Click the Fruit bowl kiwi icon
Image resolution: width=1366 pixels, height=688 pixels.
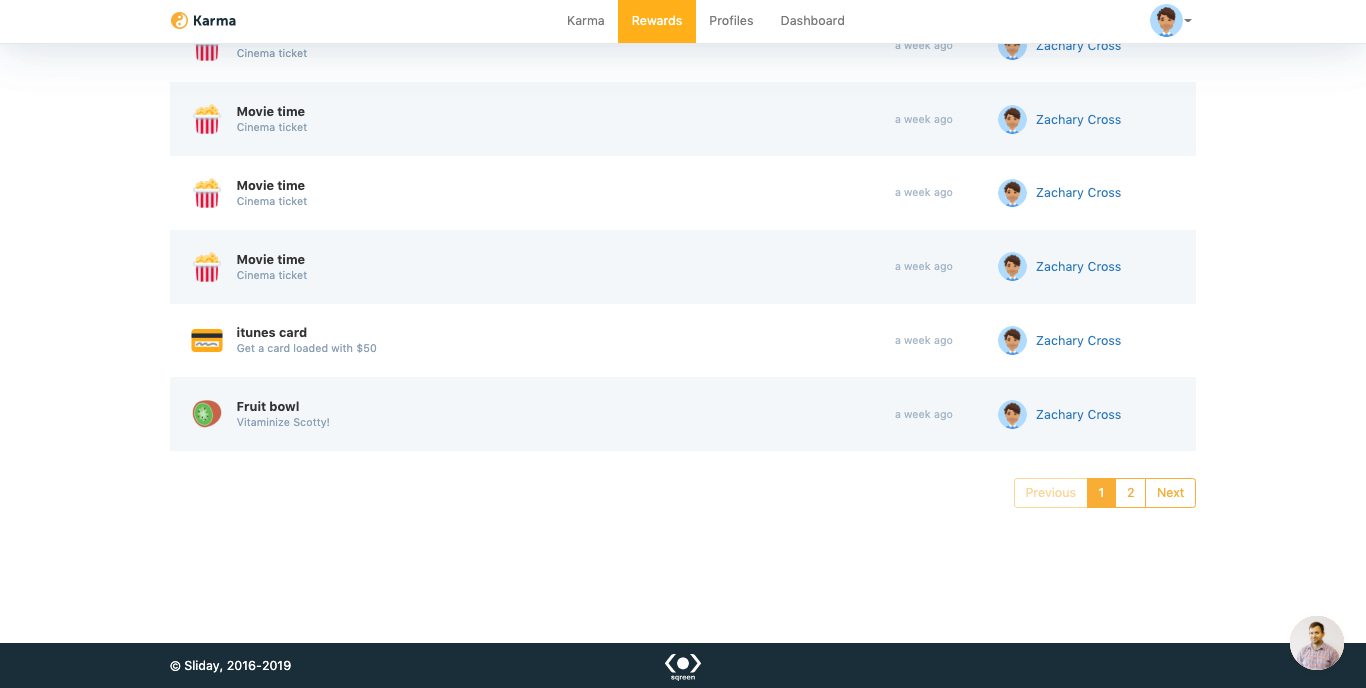point(207,414)
